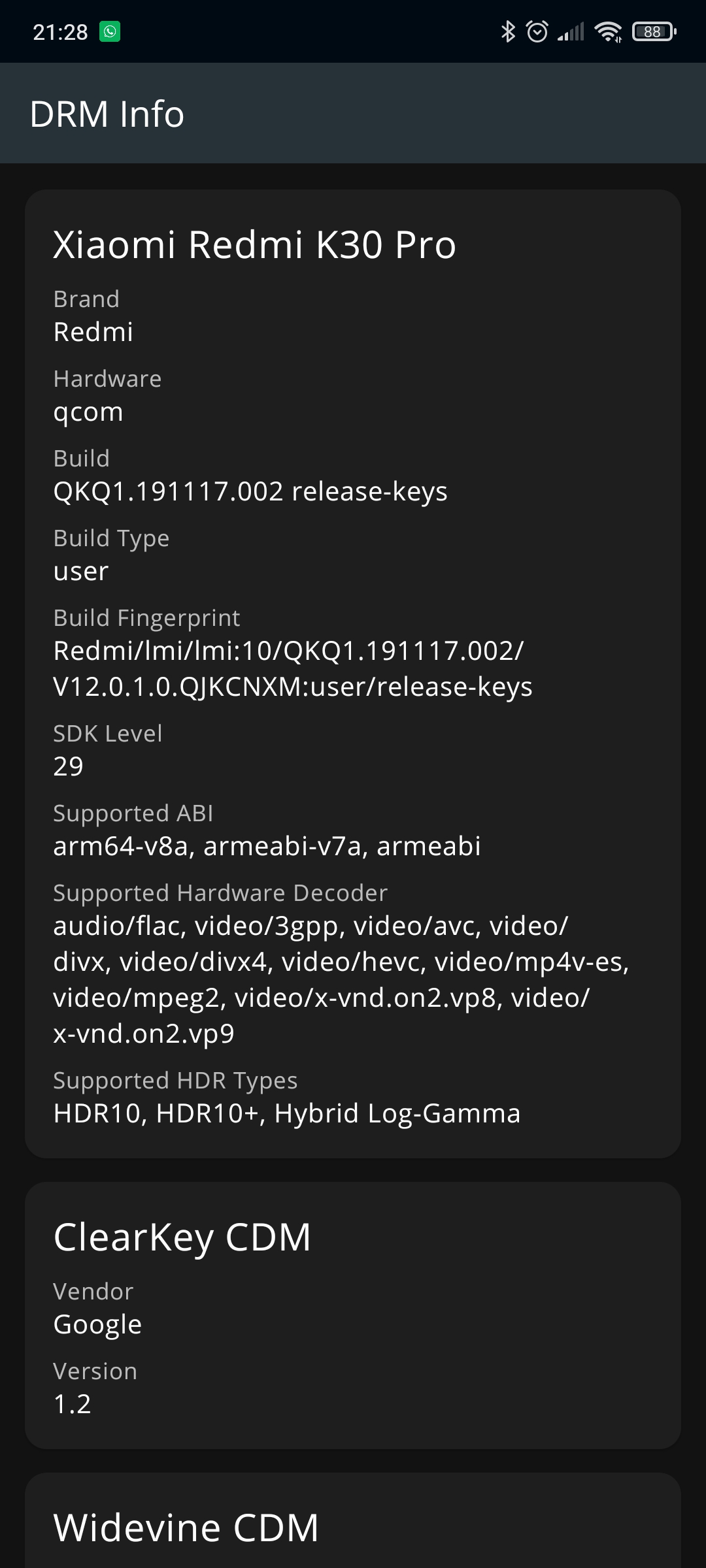Tap the ClearKey CDM card heading
This screenshot has height=1568, width=706.
[182, 1238]
